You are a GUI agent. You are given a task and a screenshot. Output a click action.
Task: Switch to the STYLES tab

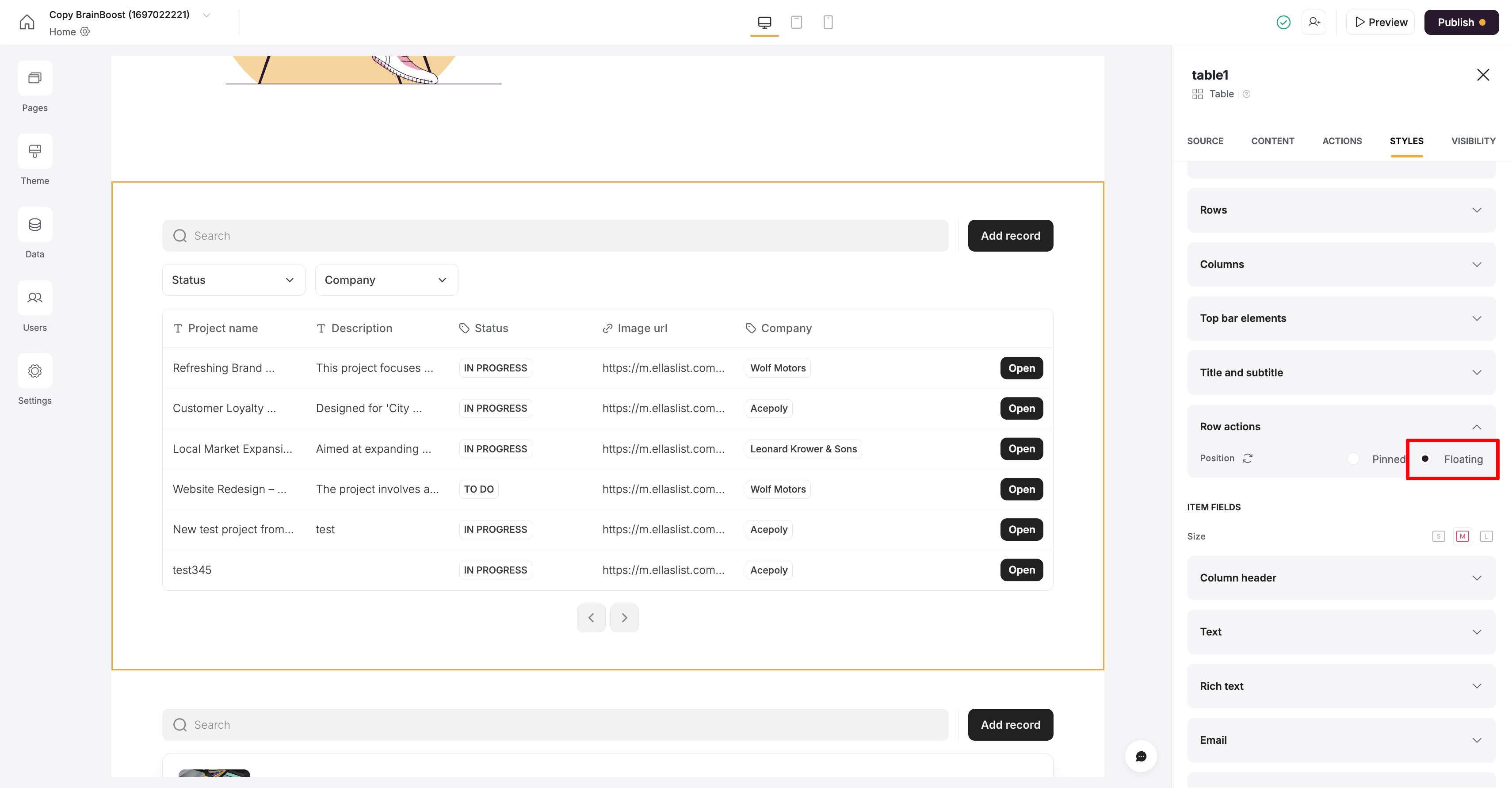(x=1406, y=141)
